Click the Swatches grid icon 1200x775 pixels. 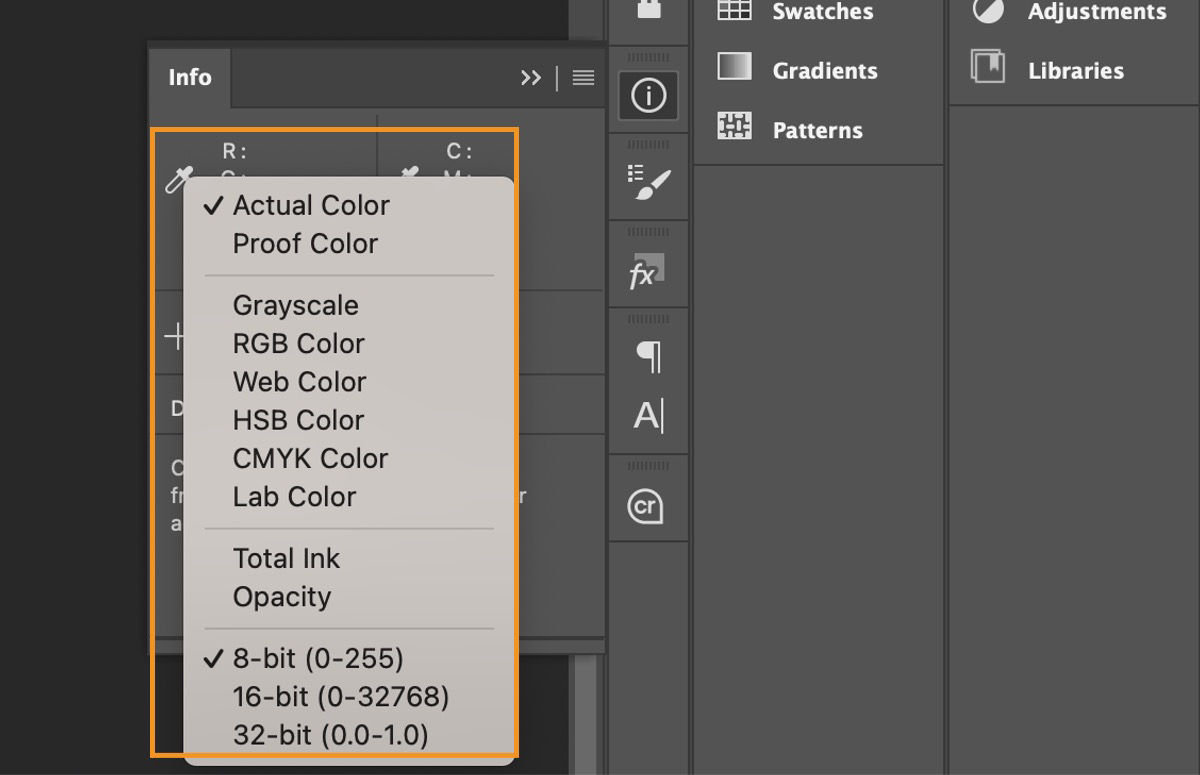click(734, 11)
